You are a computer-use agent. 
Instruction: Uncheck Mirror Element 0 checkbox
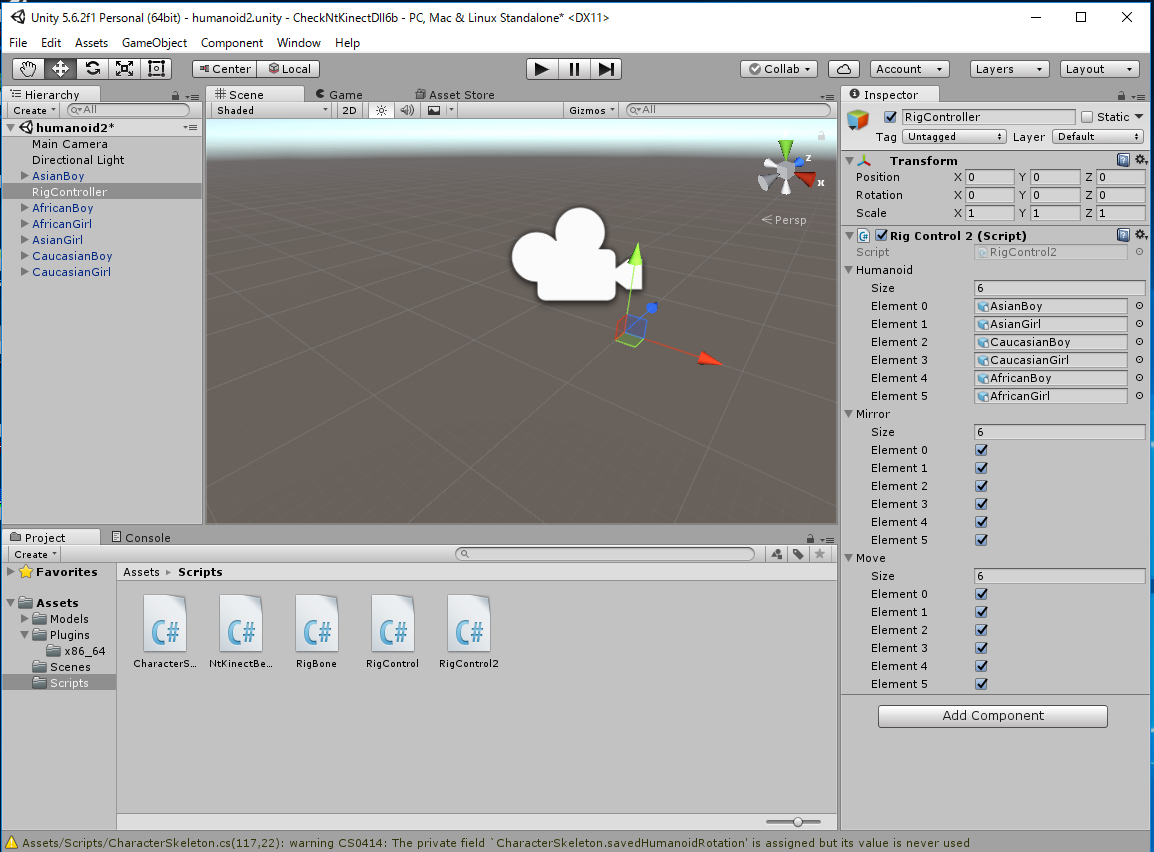[x=981, y=450]
